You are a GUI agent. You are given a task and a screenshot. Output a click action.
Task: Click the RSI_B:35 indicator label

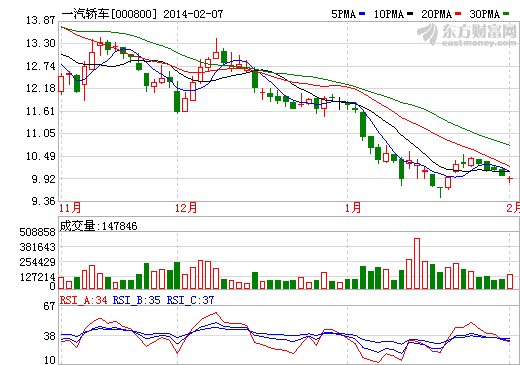[137, 300]
